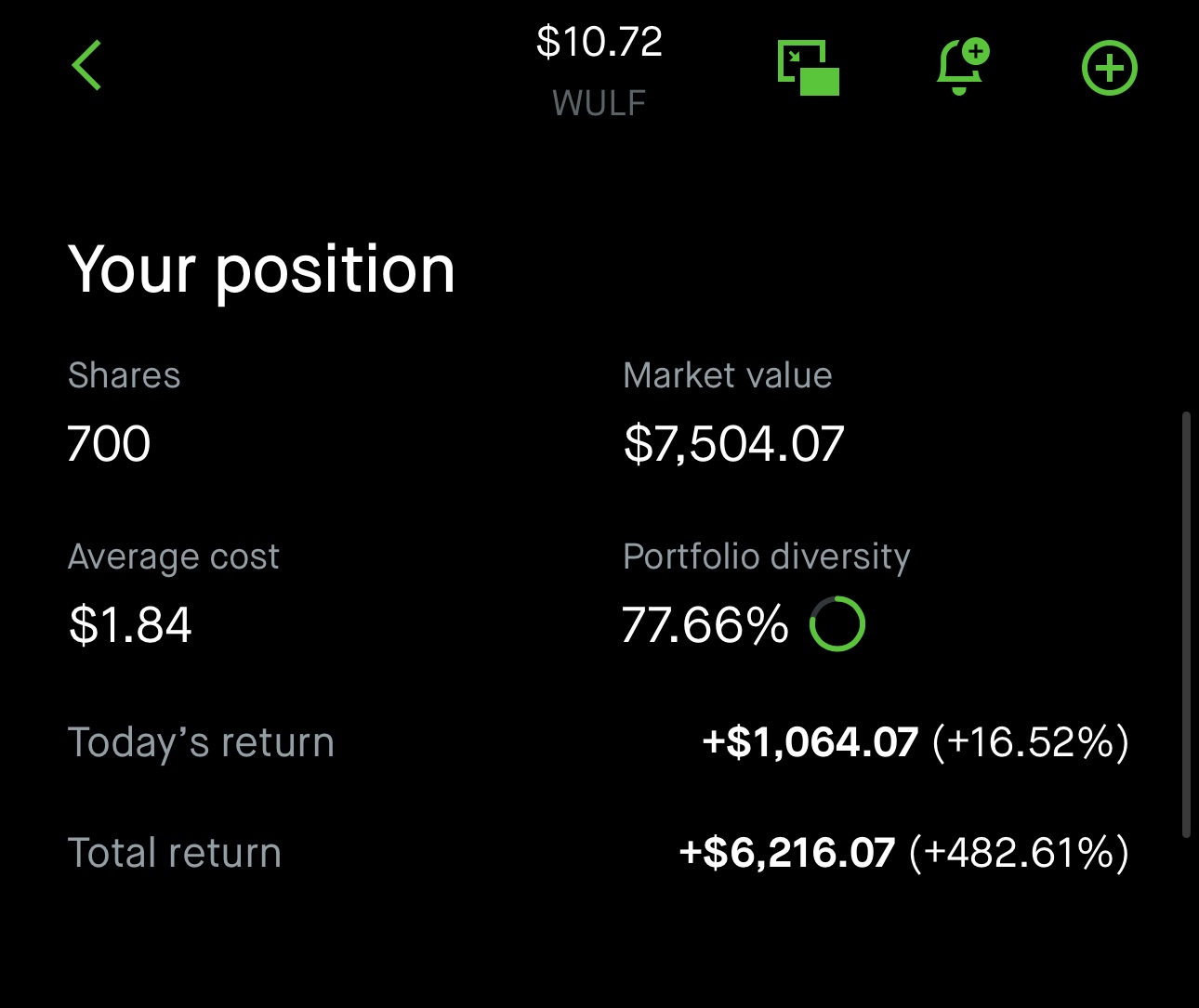
Task: Tap the Market value label
Action: pyautogui.click(x=727, y=375)
